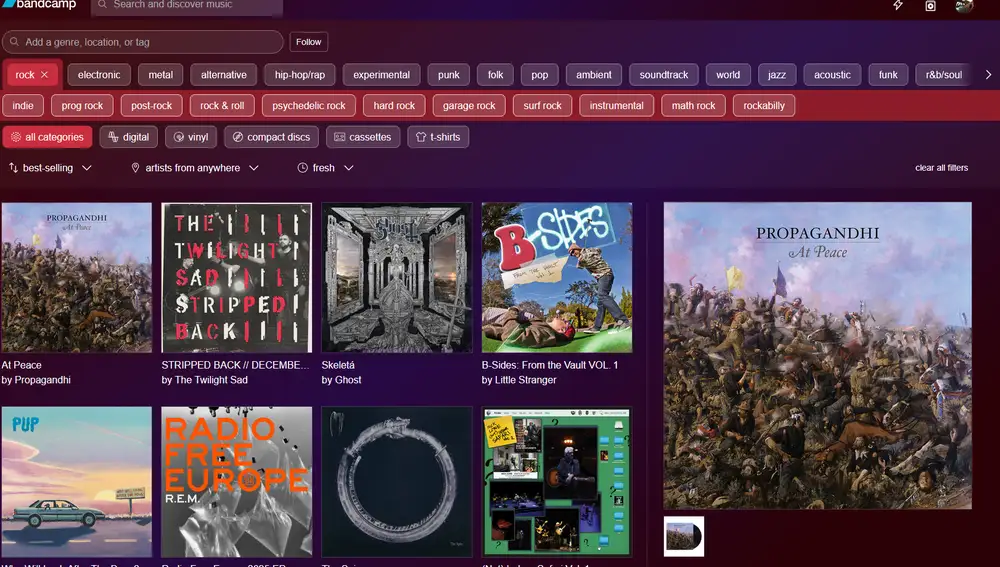
Task: Expand the best-selling sort dropdown
Action: [x=50, y=168]
